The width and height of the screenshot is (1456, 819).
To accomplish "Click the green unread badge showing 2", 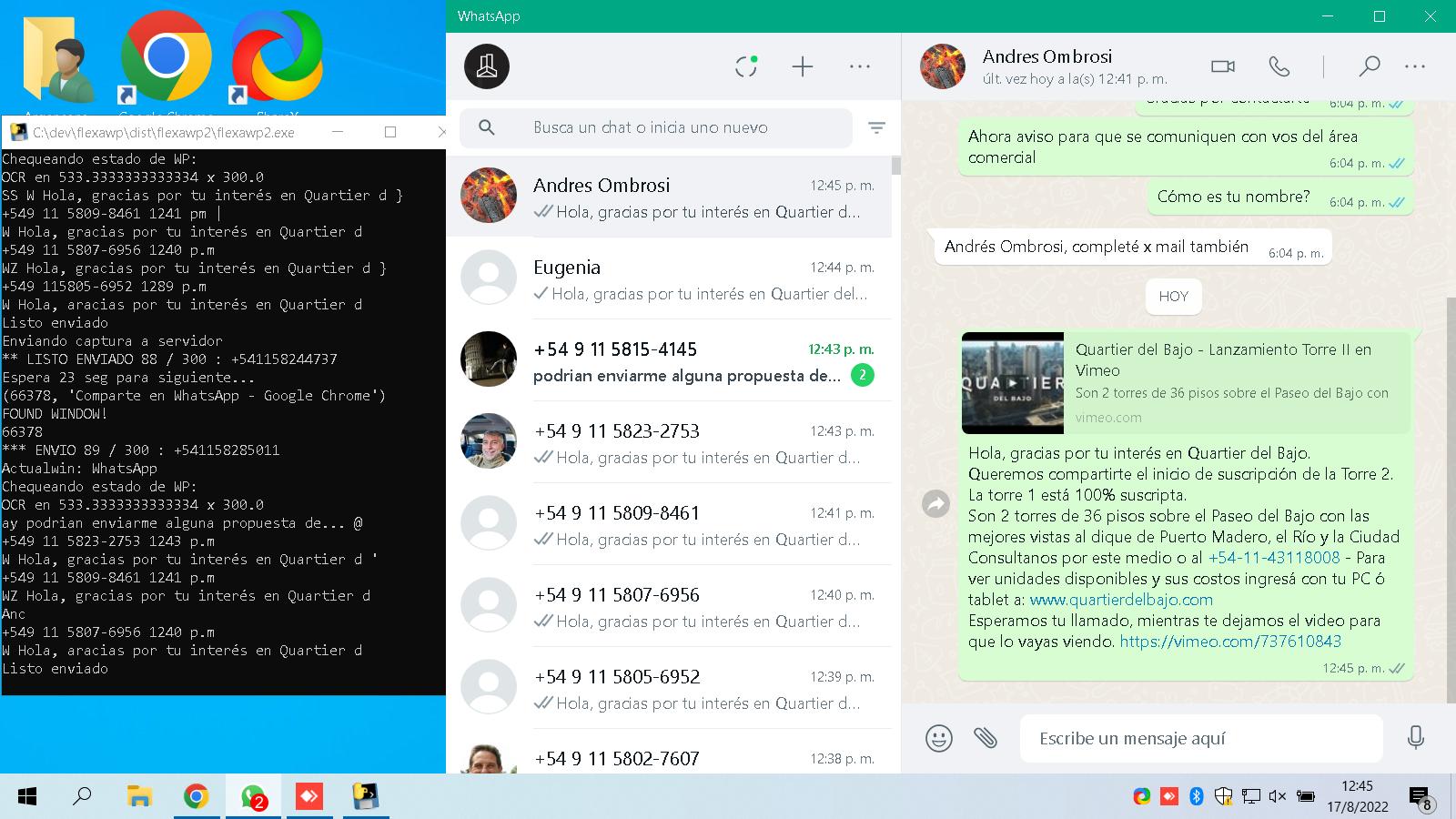I will click(862, 375).
